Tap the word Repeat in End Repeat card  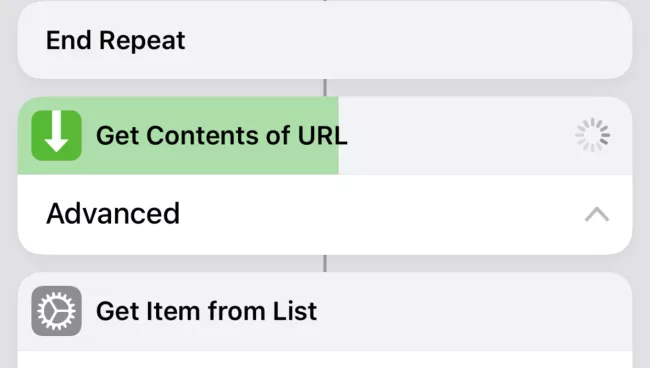(x=142, y=41)
